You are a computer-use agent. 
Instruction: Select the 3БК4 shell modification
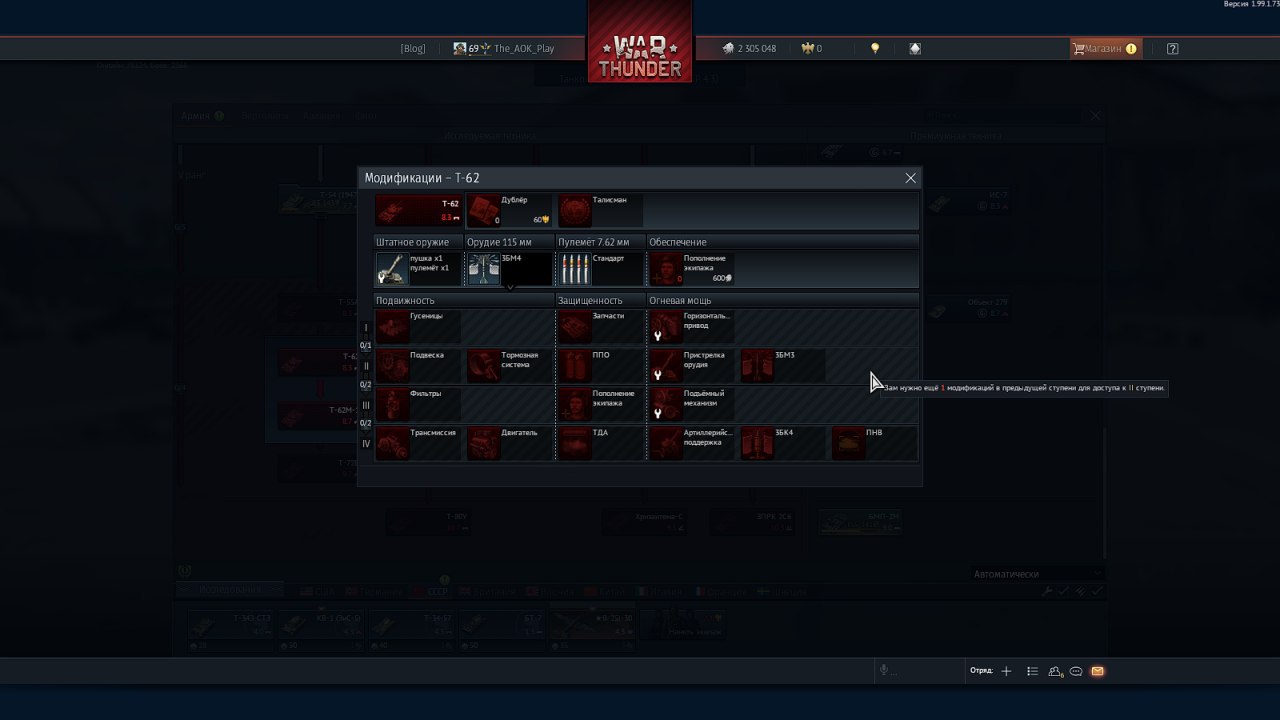(783, 444)
